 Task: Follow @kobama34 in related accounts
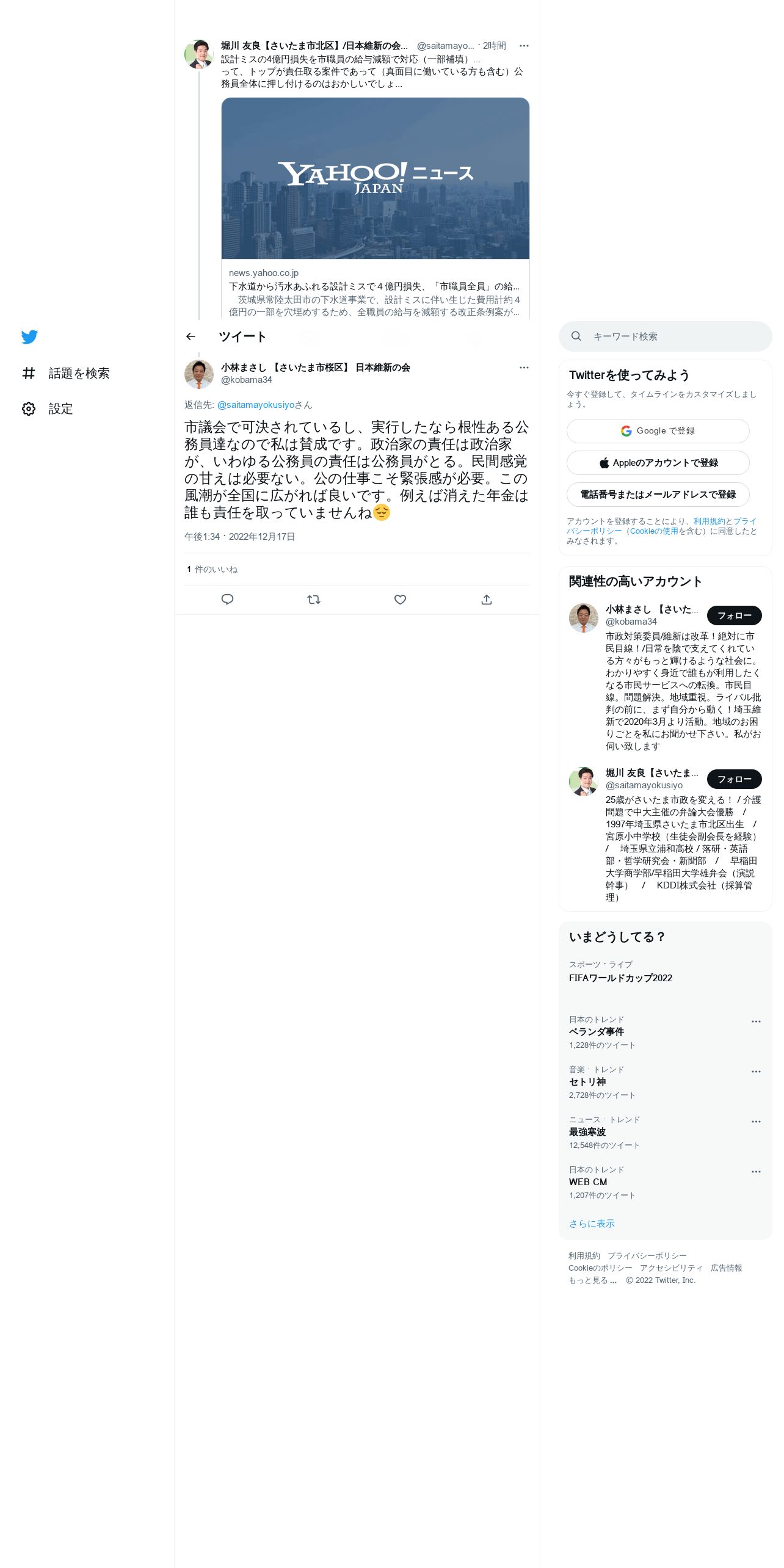pyautogui.click(x=735, y=615)
